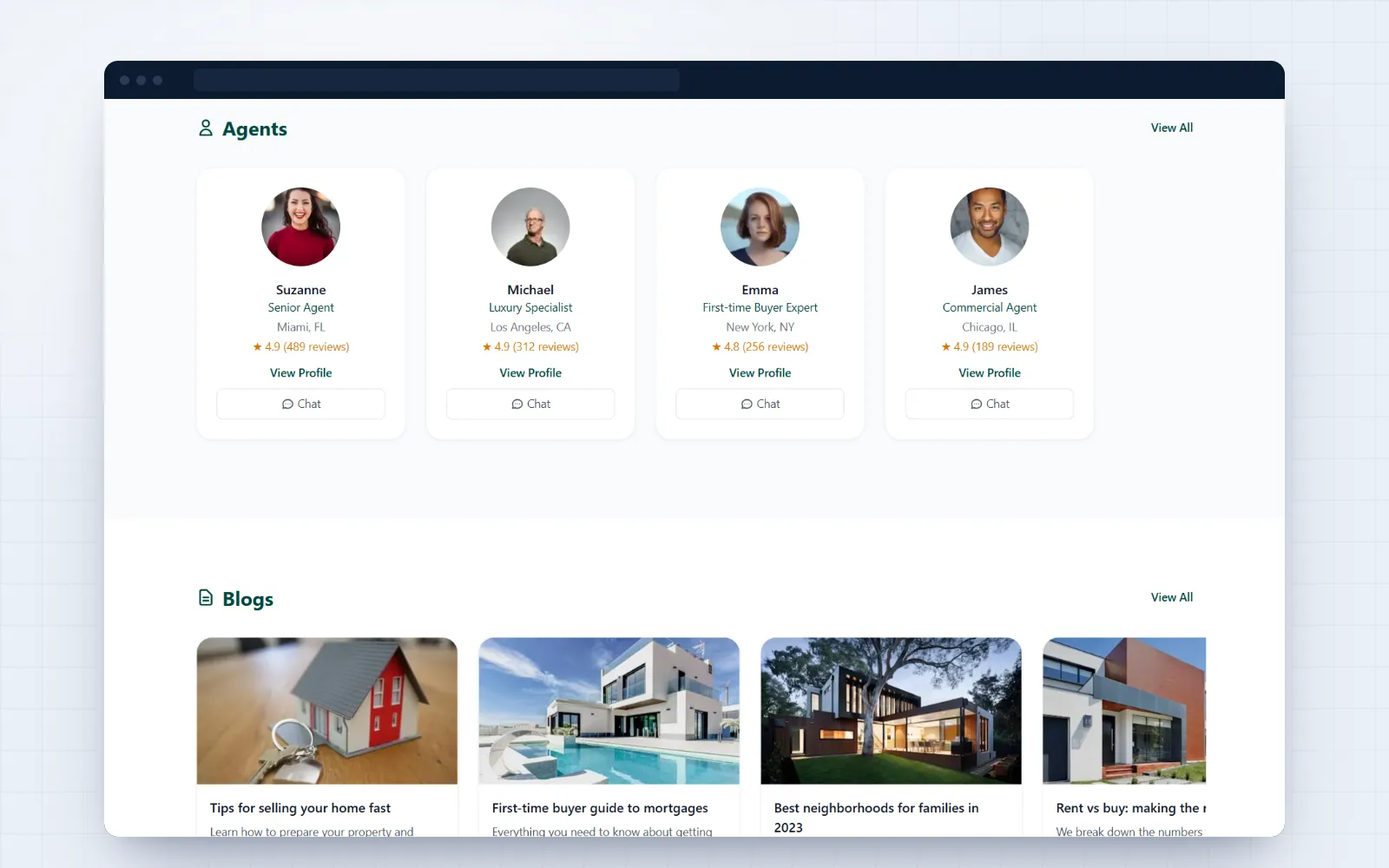
Task: Start a chat with Michael
Action: pyautogui.click(x=530, y=404)
